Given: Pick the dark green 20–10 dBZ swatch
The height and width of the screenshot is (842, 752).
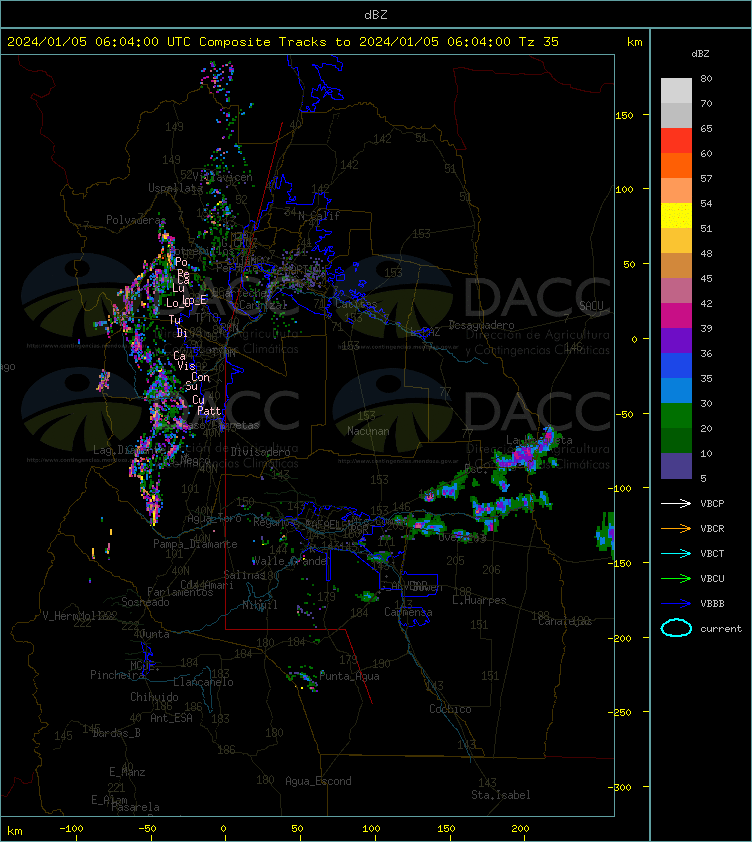Looking at the screenshot, I should point(676,440).
